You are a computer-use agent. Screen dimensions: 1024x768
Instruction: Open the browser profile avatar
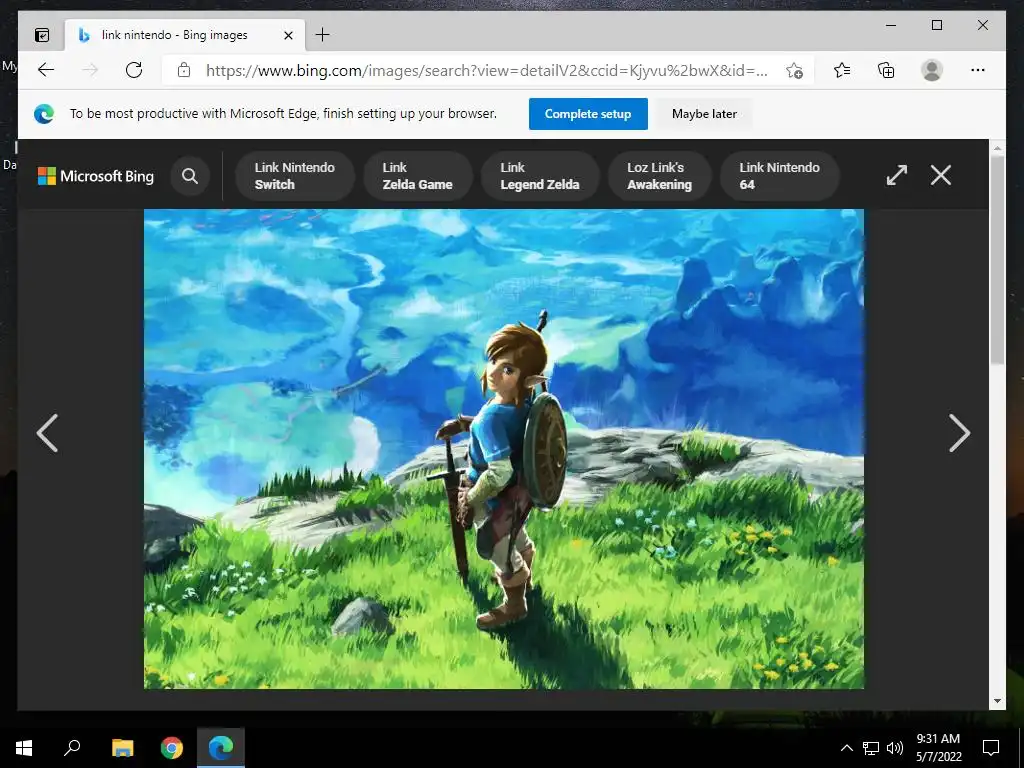932,70
